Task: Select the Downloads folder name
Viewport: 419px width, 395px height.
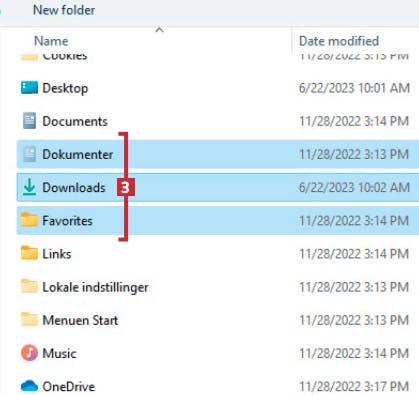Action: click(x=74, y=187)
